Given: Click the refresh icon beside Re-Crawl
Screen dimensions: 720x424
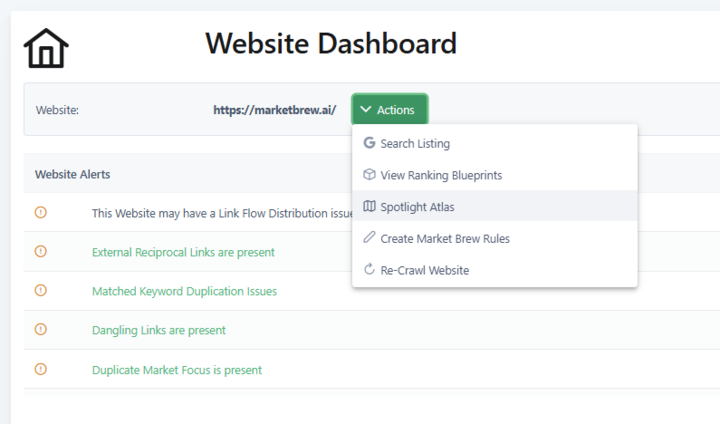Looking at the screenshot, I should pyautogui.click(x=369, y=269).
